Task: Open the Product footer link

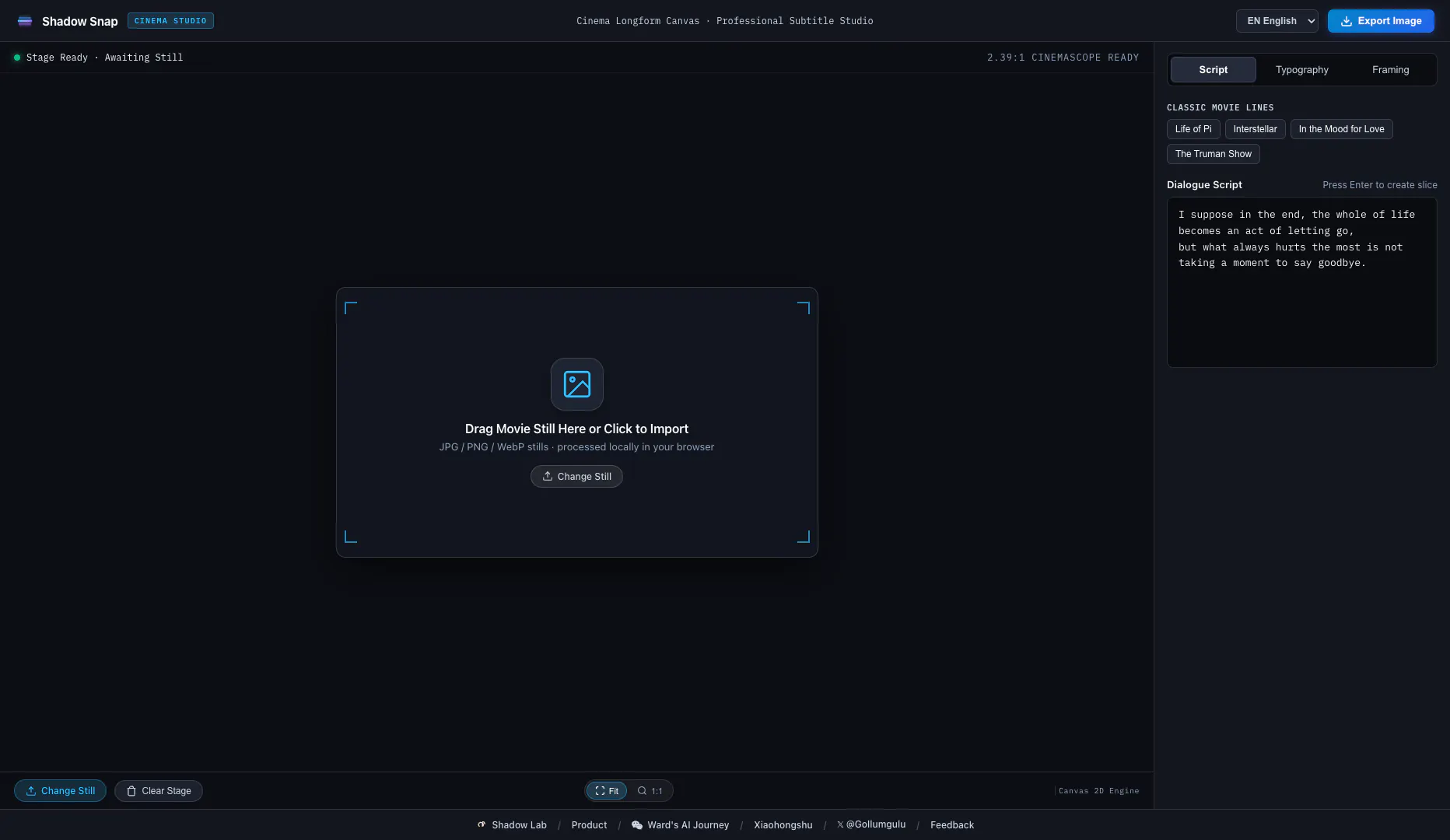Action: tap(589, 824)
